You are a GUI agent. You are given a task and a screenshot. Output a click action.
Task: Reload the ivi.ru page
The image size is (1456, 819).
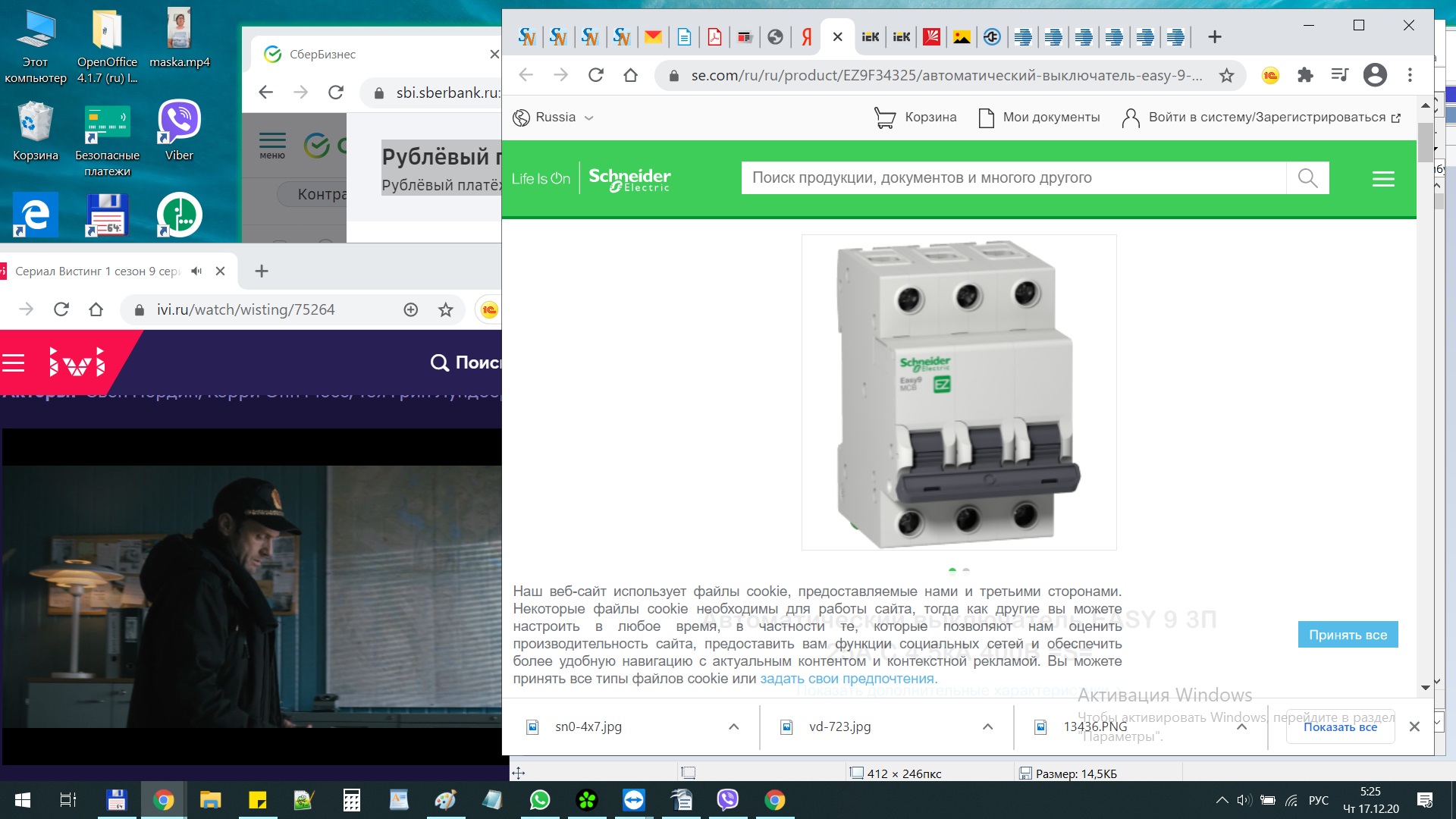(x=61, y=309)
